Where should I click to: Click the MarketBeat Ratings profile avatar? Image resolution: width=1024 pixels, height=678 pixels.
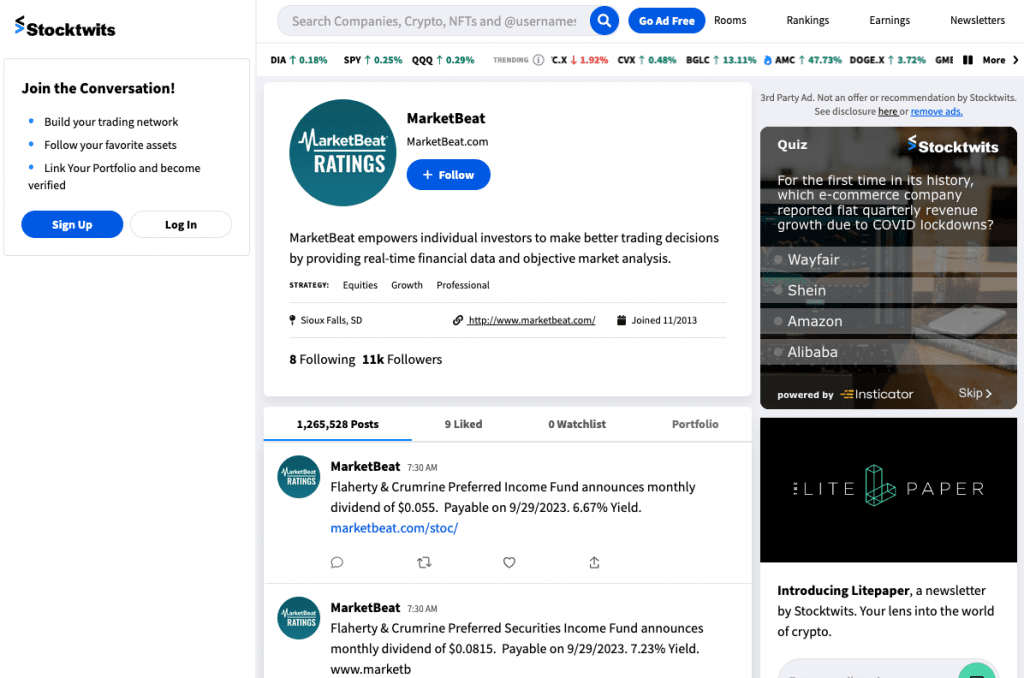click(x=342, y=151)
